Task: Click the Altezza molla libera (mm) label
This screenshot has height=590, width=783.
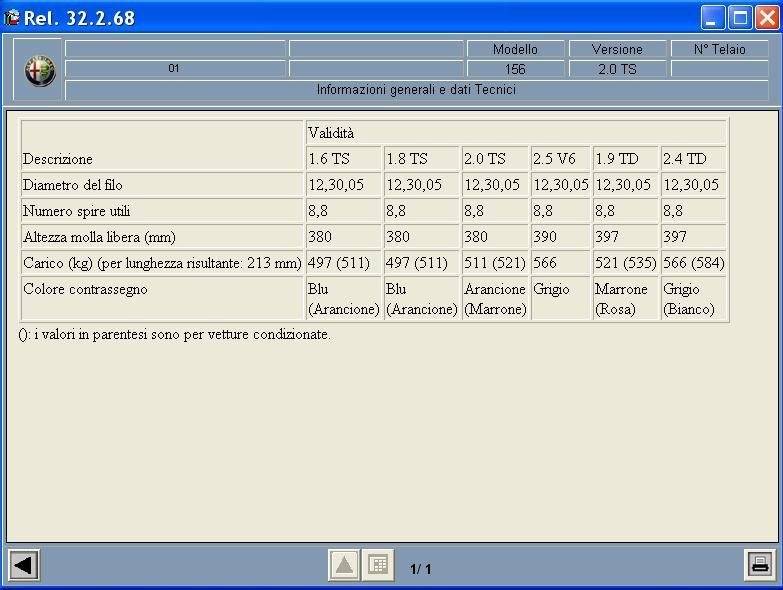Action: tap(162, 237)
